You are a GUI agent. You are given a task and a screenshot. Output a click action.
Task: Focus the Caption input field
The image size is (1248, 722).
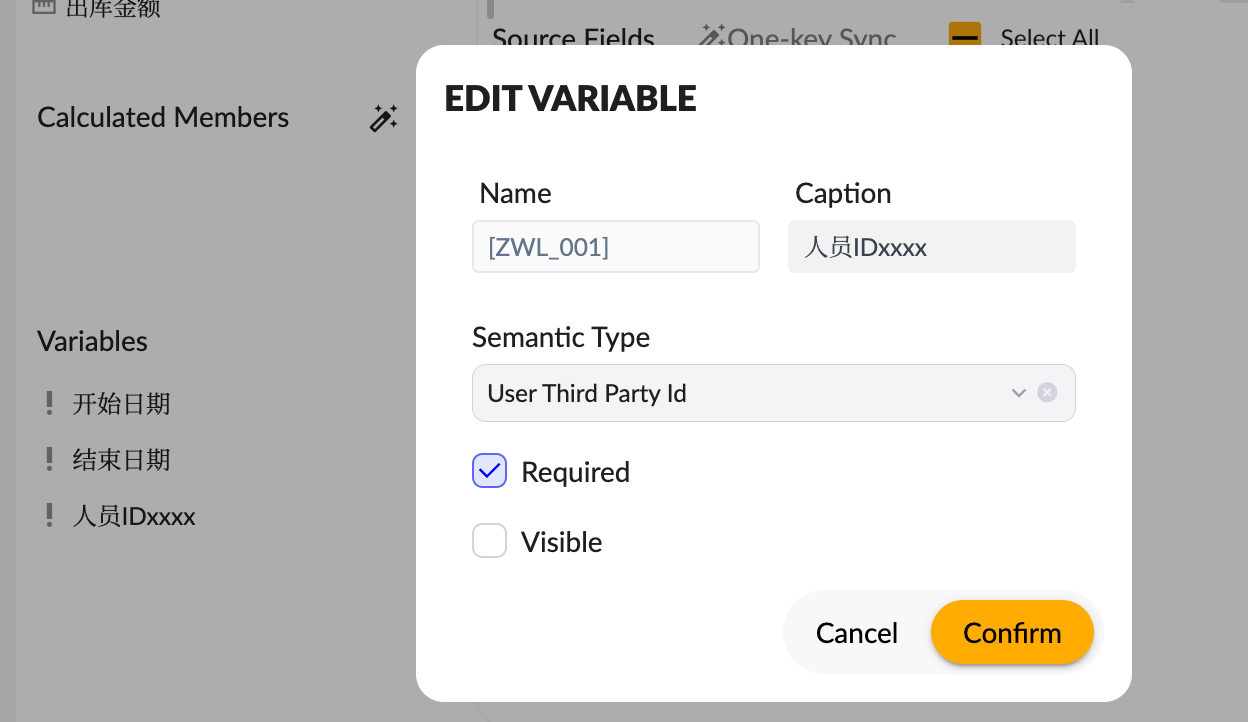[931, 247]
